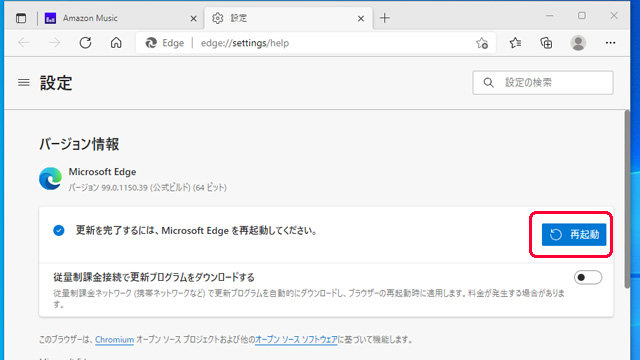Click the Microsoft Edge logo
640x360 pixels.
(51, 179)
